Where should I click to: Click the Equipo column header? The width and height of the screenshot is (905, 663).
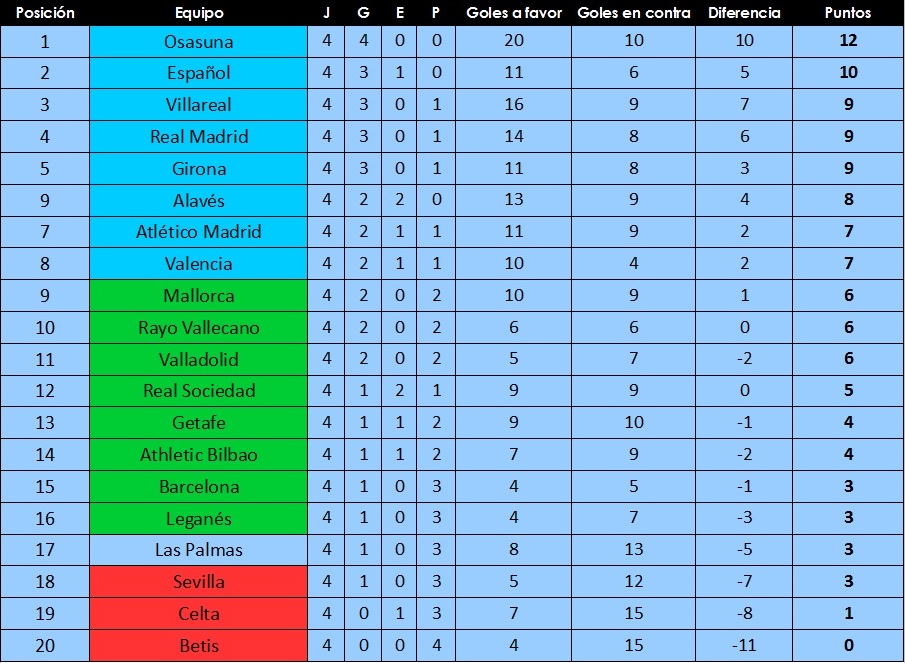(x=199, y=13)
